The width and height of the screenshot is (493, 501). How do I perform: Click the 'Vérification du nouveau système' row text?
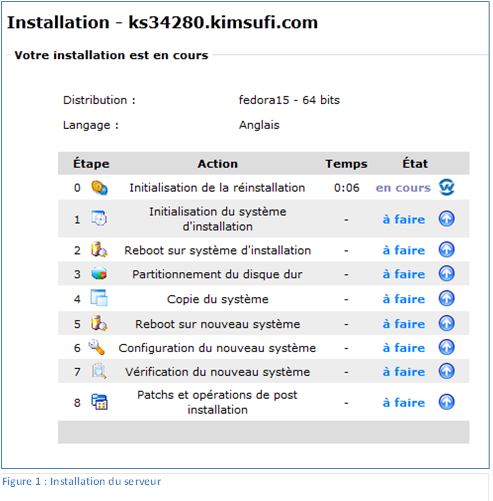[x=218, y=372]
